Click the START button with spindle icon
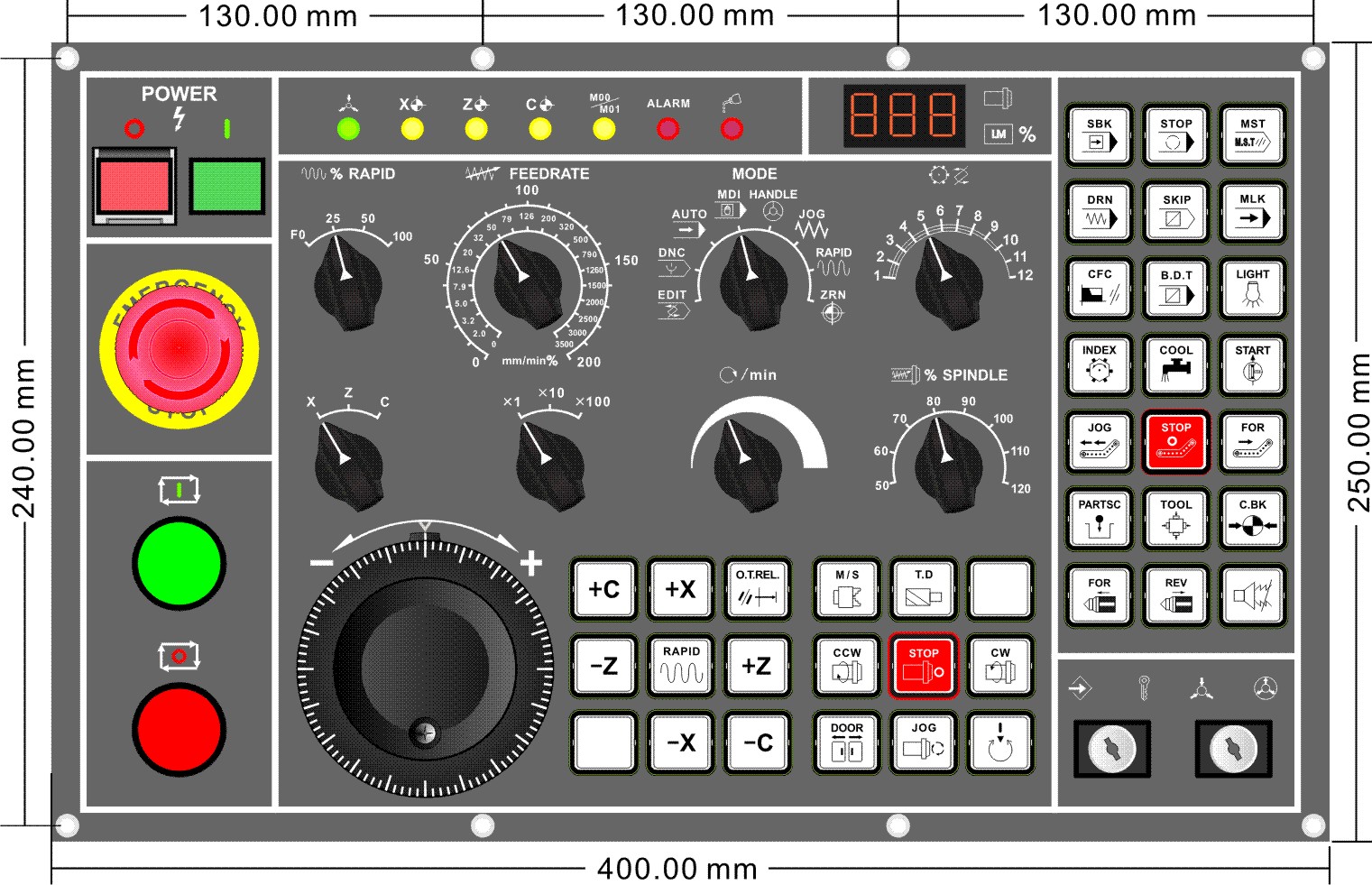The image size is (1372, 885). point(1252,364)
